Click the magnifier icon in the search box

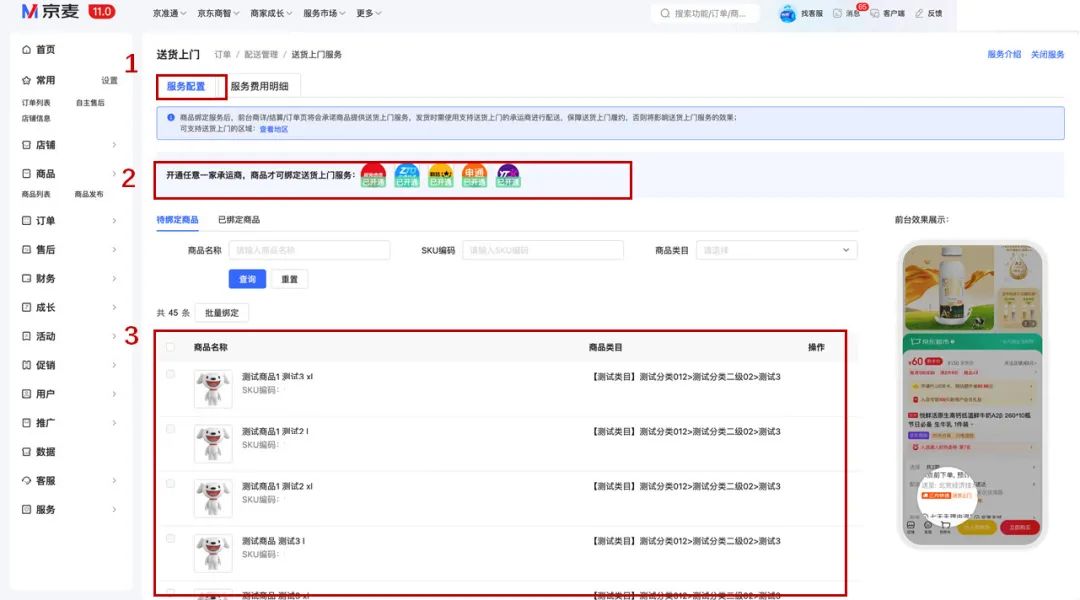[665, 13]
